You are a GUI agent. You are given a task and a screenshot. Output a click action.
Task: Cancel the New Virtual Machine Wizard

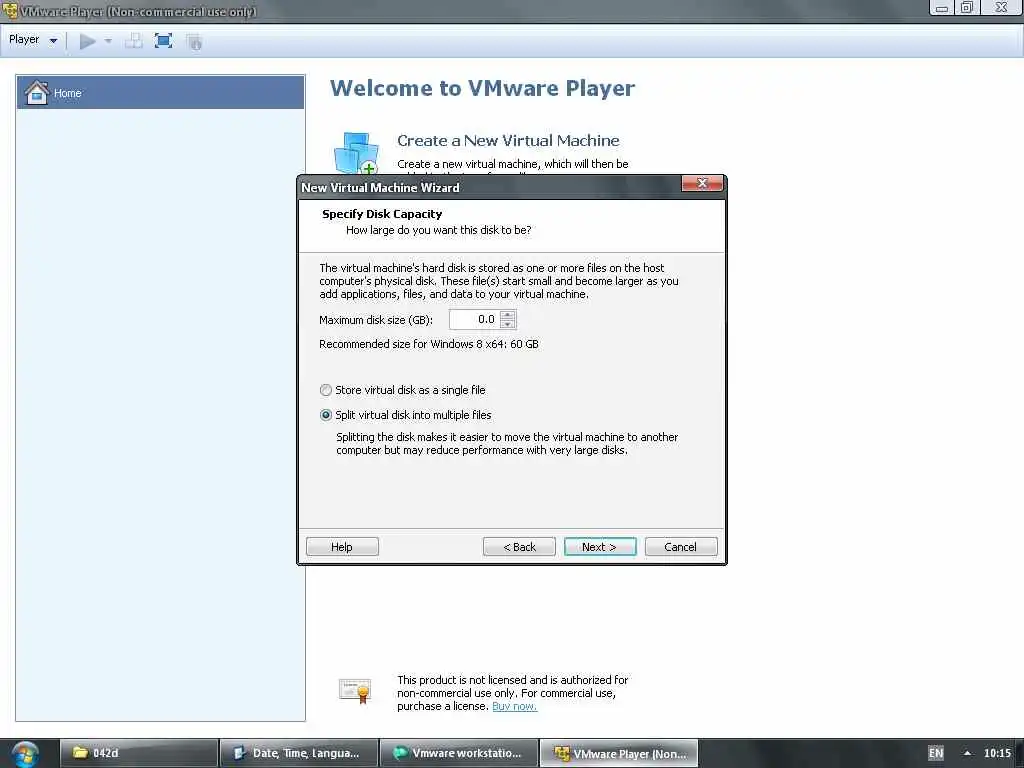coord(681,547)
